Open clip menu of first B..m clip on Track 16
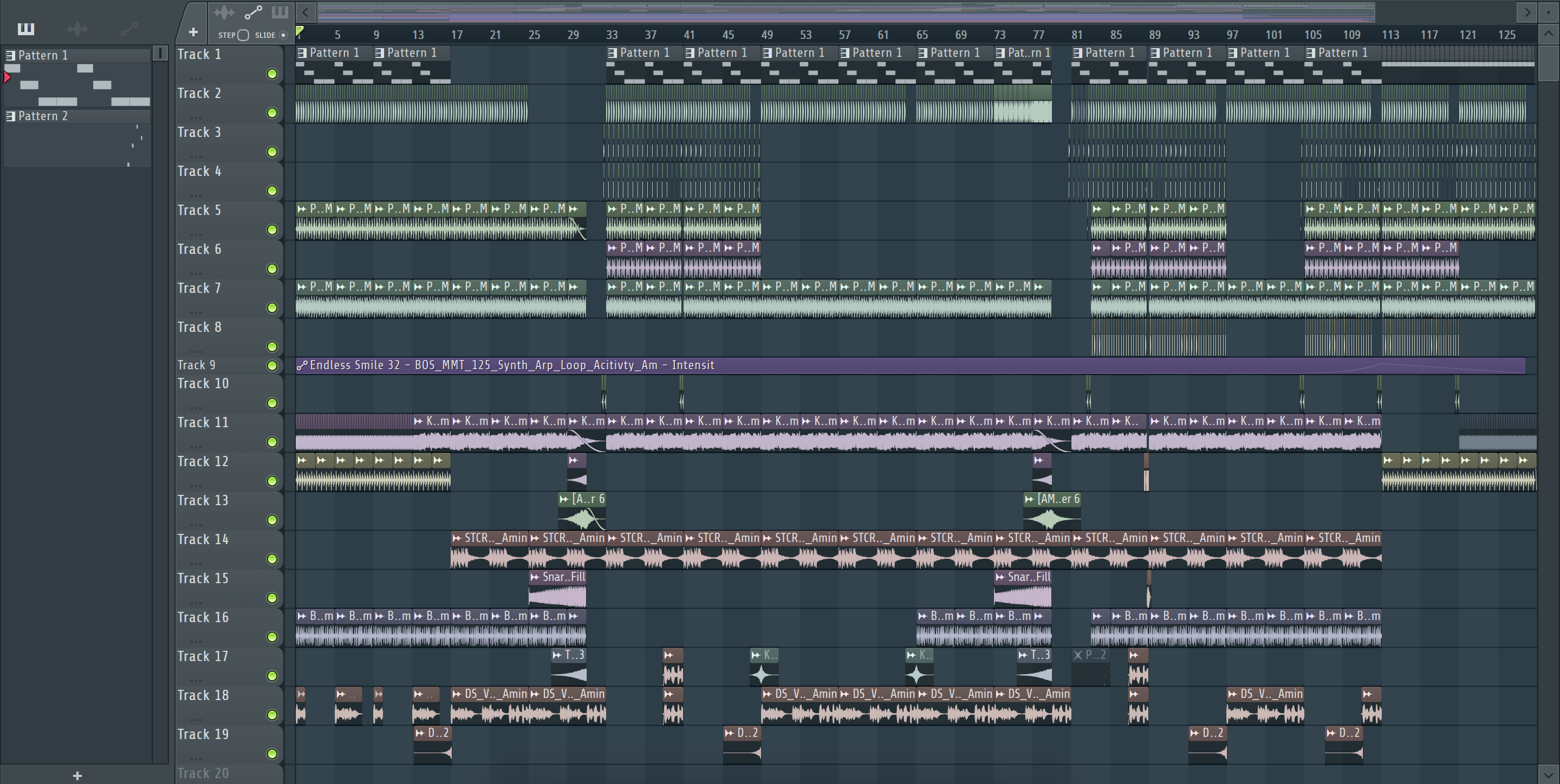The width and height of the screenshot is (1560, 784). (302, 616)
